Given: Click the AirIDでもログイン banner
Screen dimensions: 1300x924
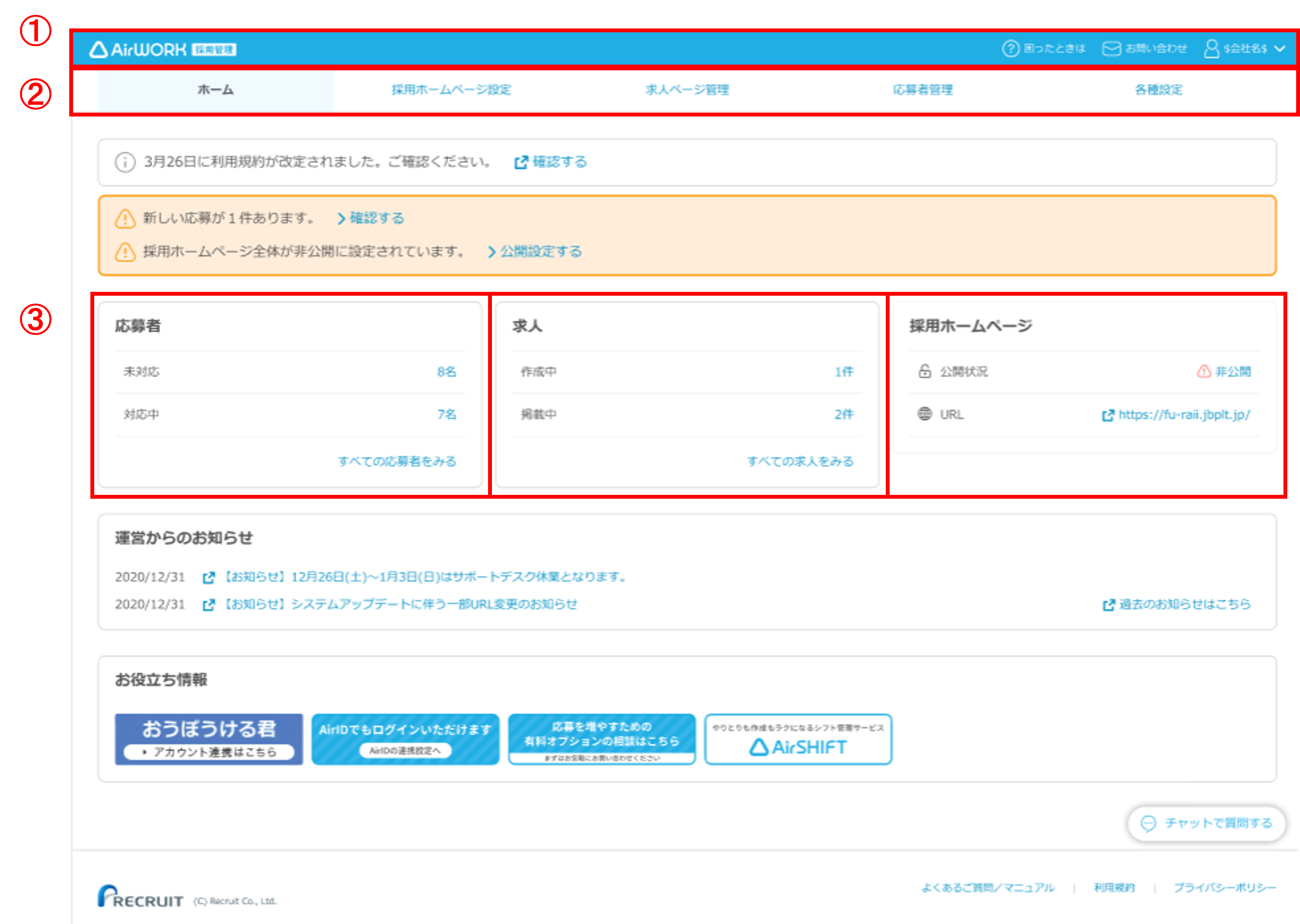Looking at the screenshot, I should [x=405, y=740].
